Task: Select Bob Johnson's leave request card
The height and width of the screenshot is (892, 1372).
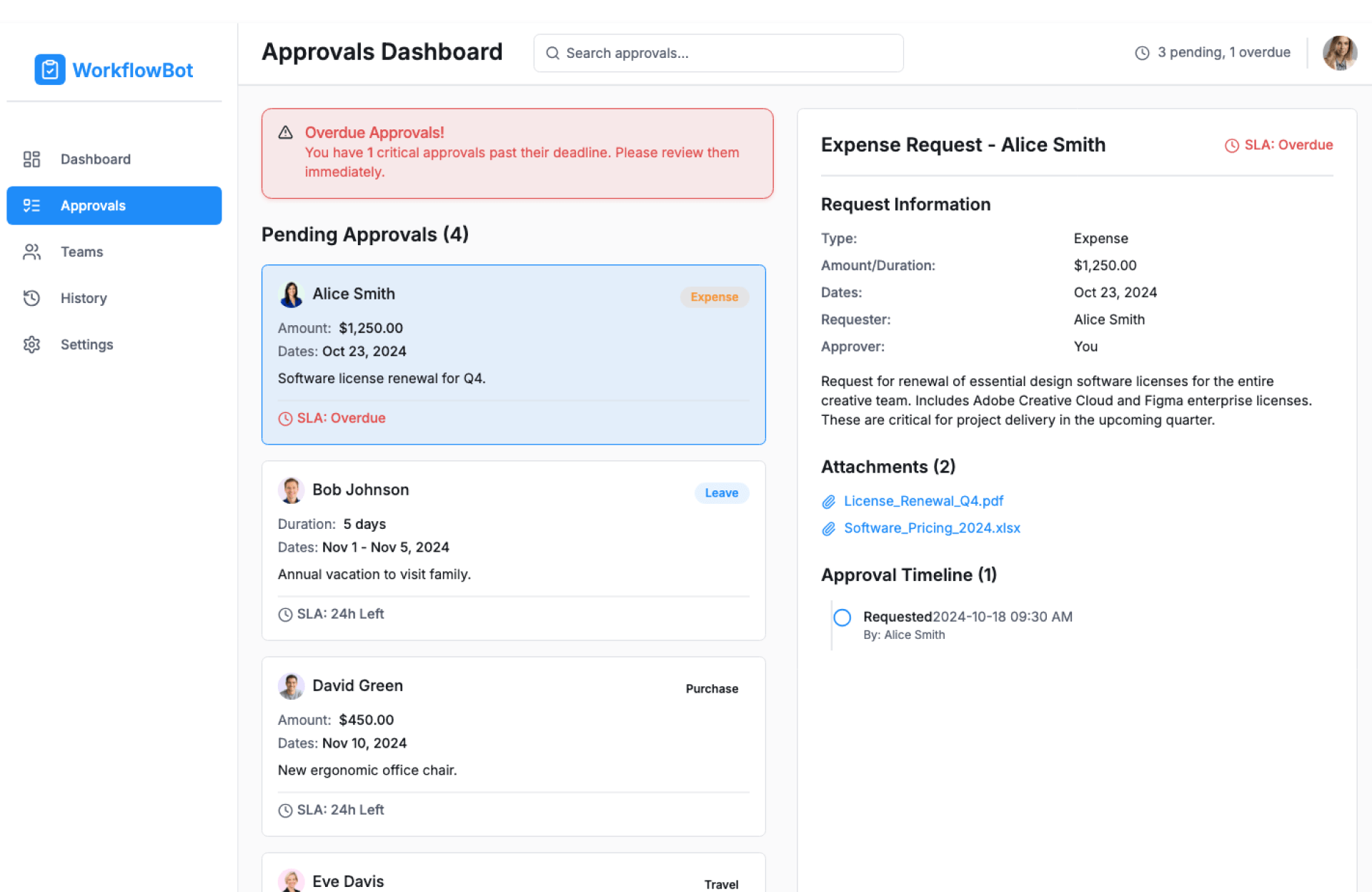Action: [513, 550]
